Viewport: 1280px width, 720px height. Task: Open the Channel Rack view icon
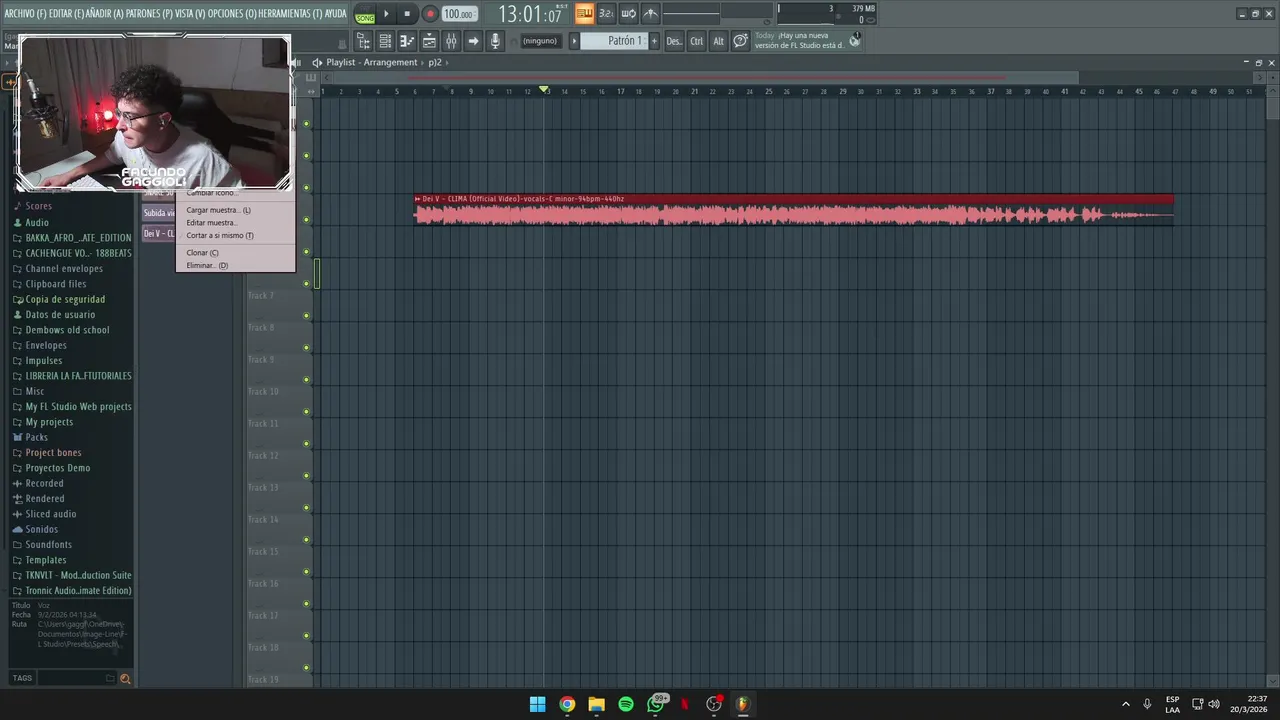tap(385, 41)
